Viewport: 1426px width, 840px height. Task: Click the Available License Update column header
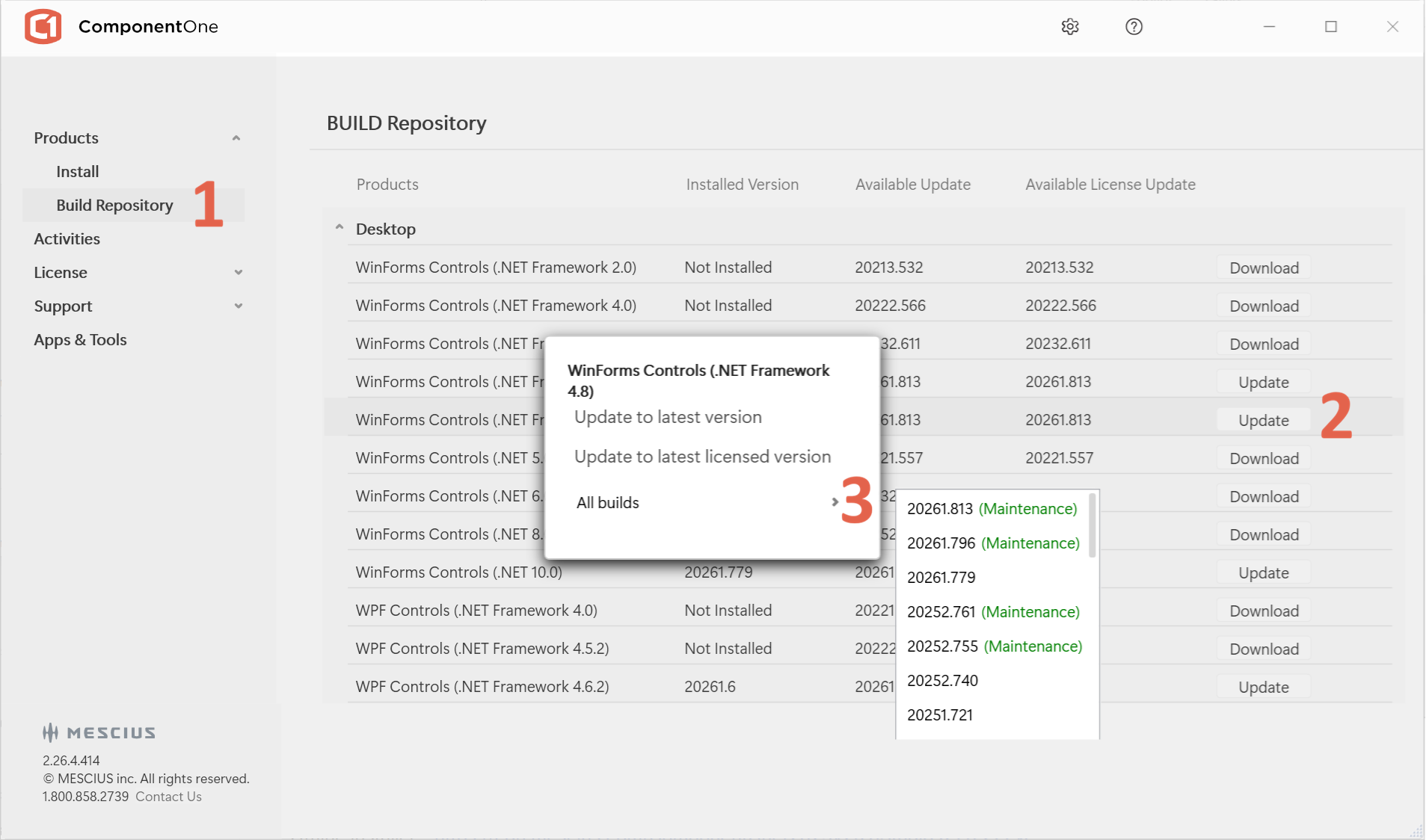point(1110,185)
